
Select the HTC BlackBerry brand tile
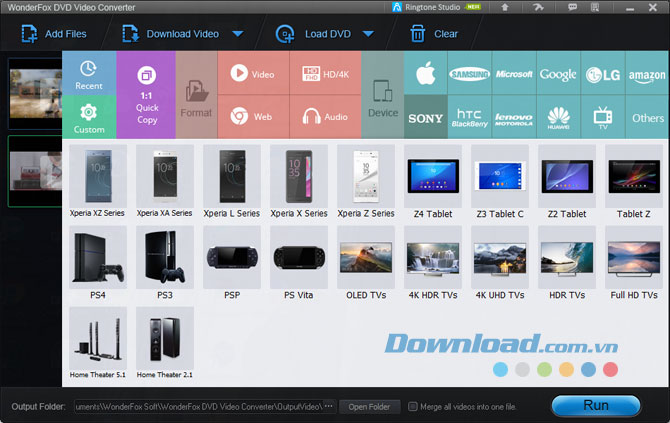pos(470,117)
